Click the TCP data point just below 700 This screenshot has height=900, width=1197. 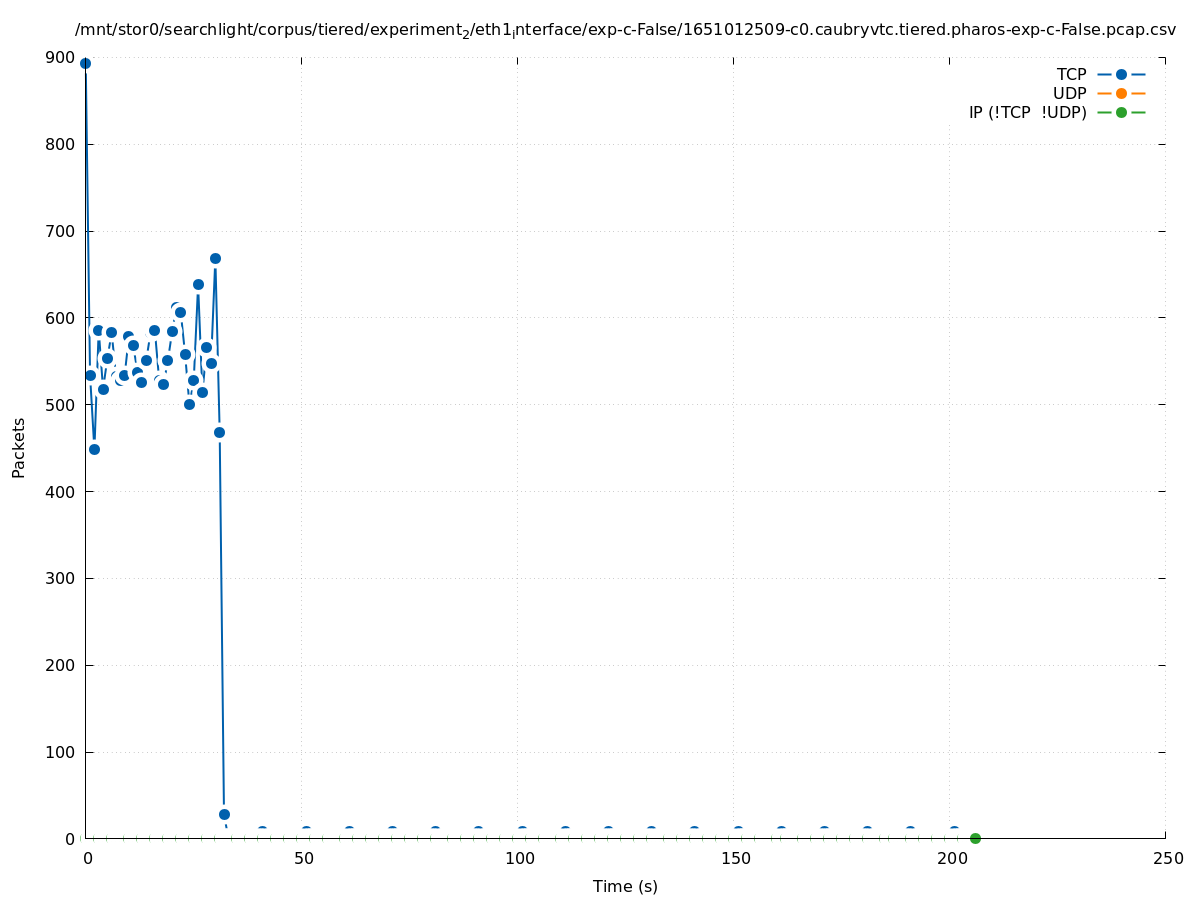pos(215,258)
